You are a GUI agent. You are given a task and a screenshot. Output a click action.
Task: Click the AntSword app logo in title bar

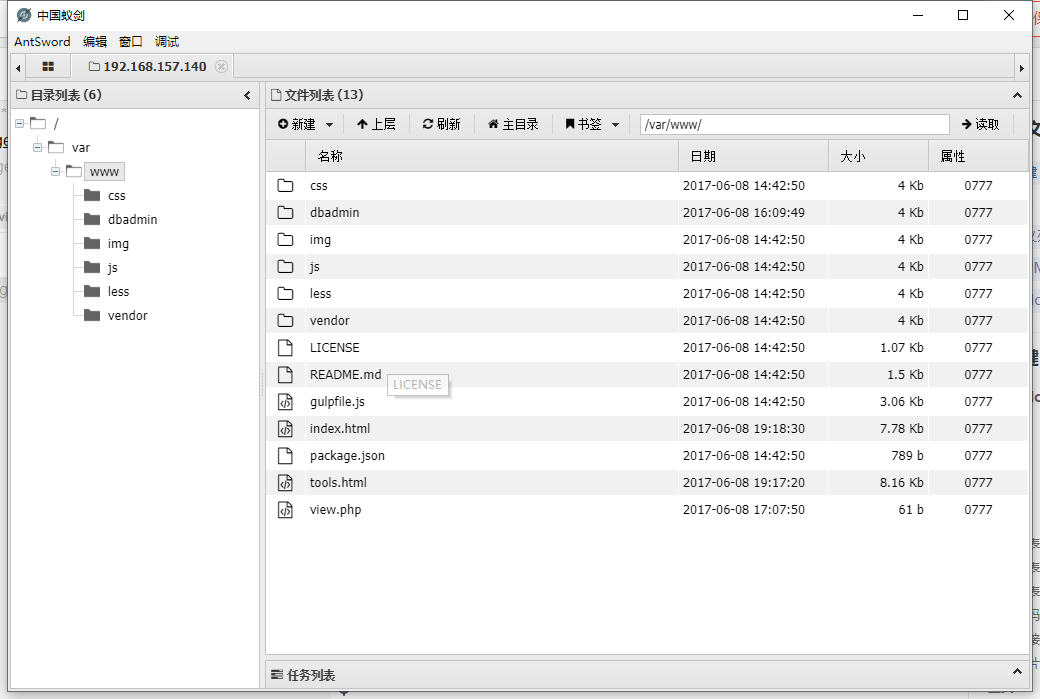pos(24,15)
